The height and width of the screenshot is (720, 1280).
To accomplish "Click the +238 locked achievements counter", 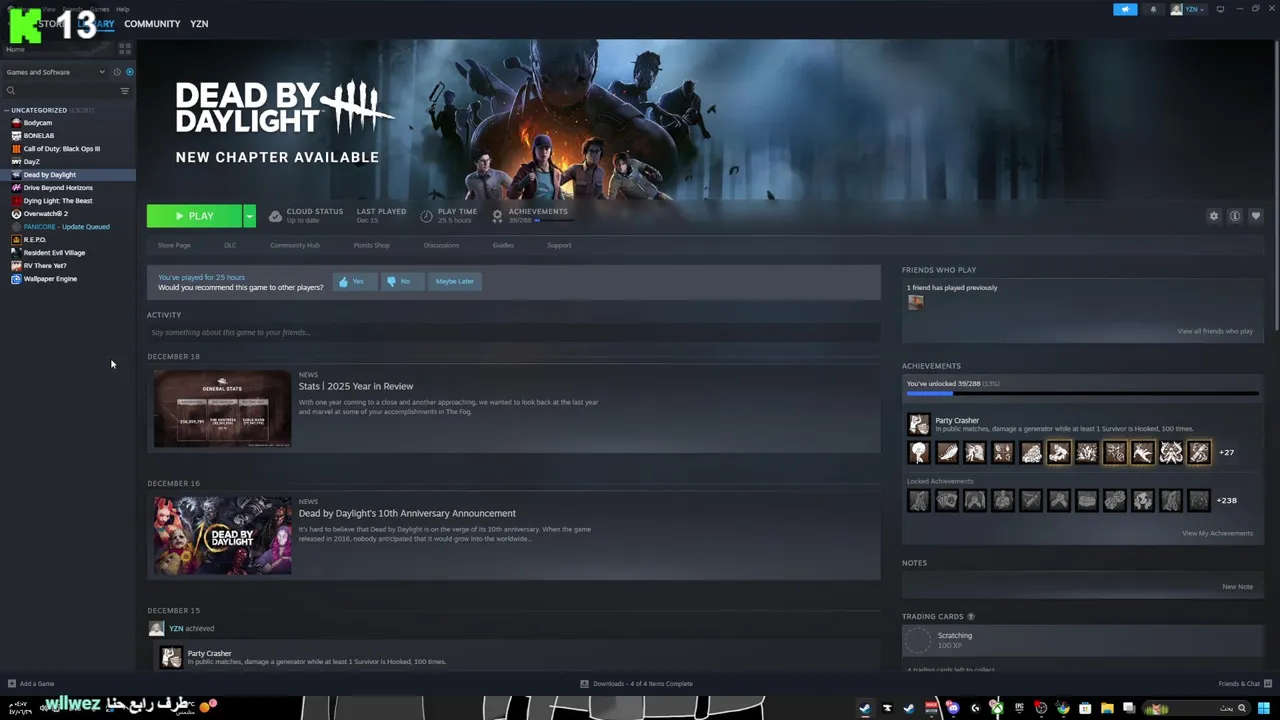I will click(1227, 500).
